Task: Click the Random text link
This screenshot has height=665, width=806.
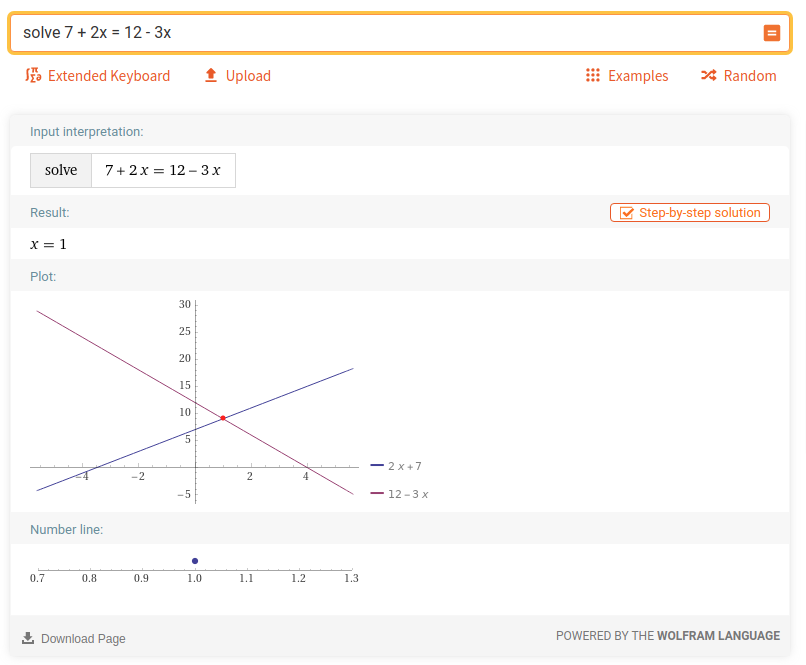Action: click(750, 76)
